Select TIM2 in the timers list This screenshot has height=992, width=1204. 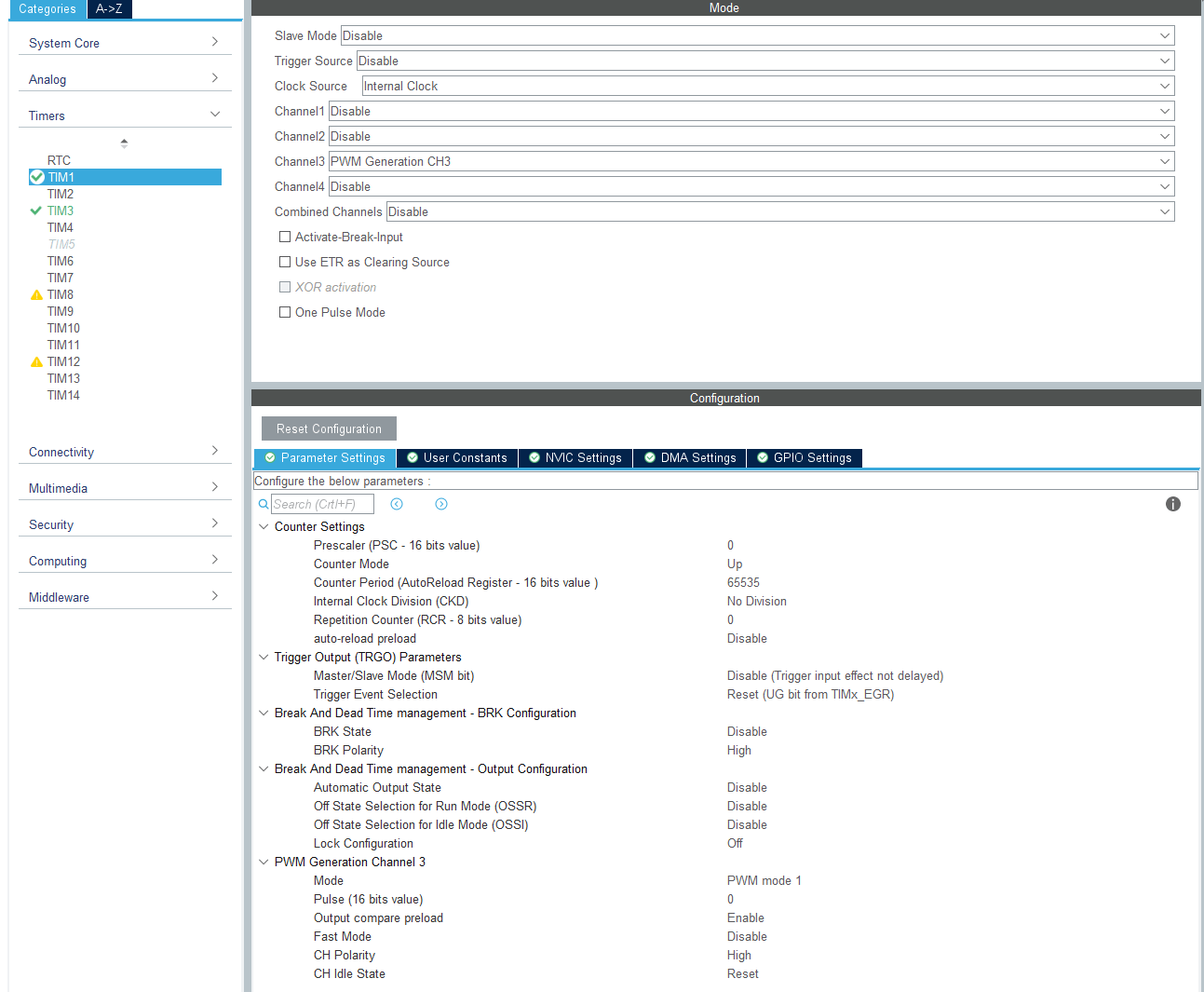tap(61, 194)
